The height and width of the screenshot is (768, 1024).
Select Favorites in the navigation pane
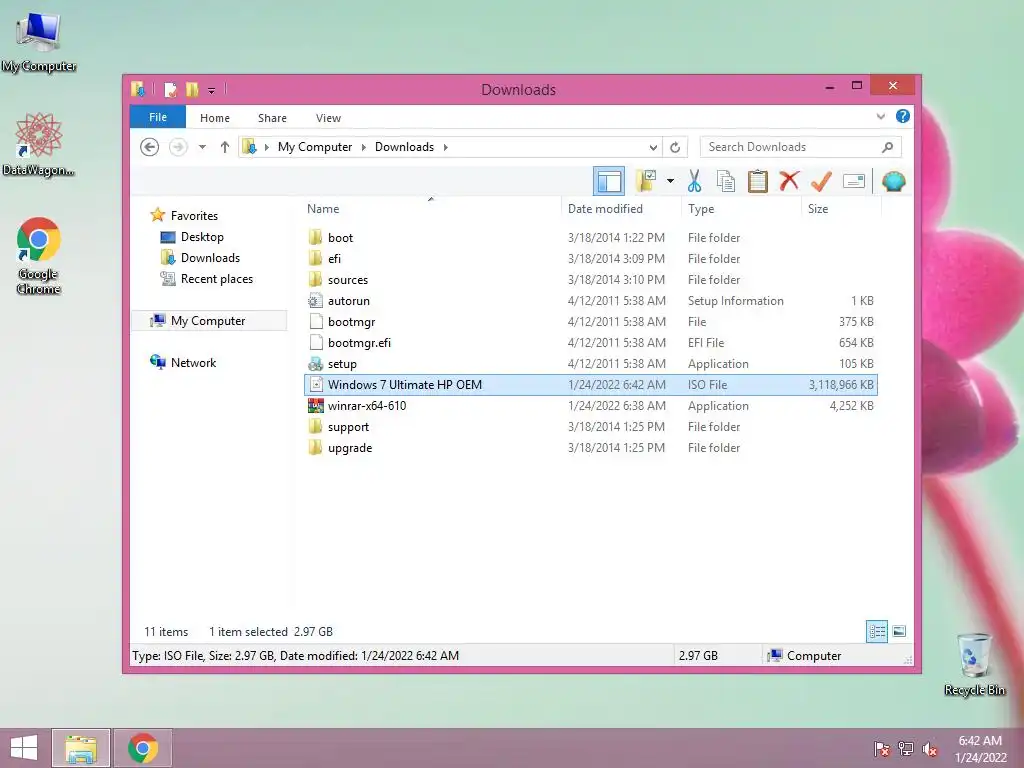click(194, 216)
